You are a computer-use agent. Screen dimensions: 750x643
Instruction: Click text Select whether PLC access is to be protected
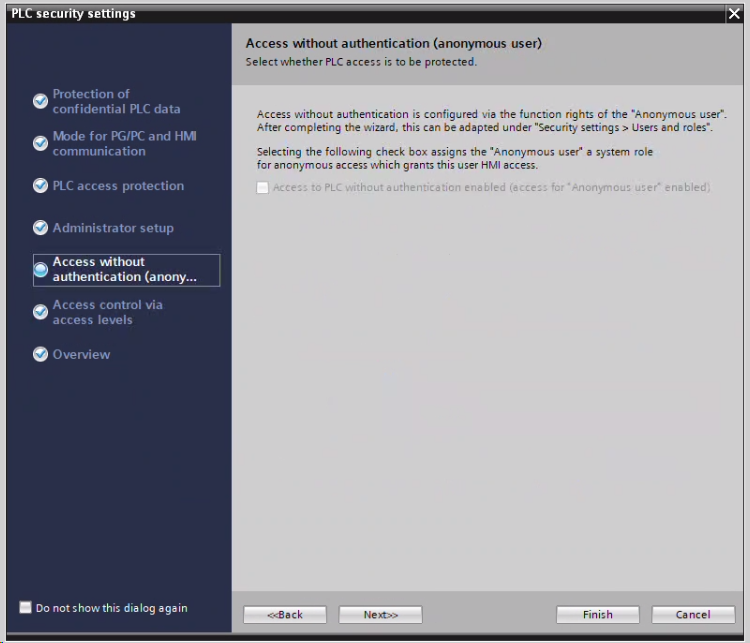click(x=361, y=62)
